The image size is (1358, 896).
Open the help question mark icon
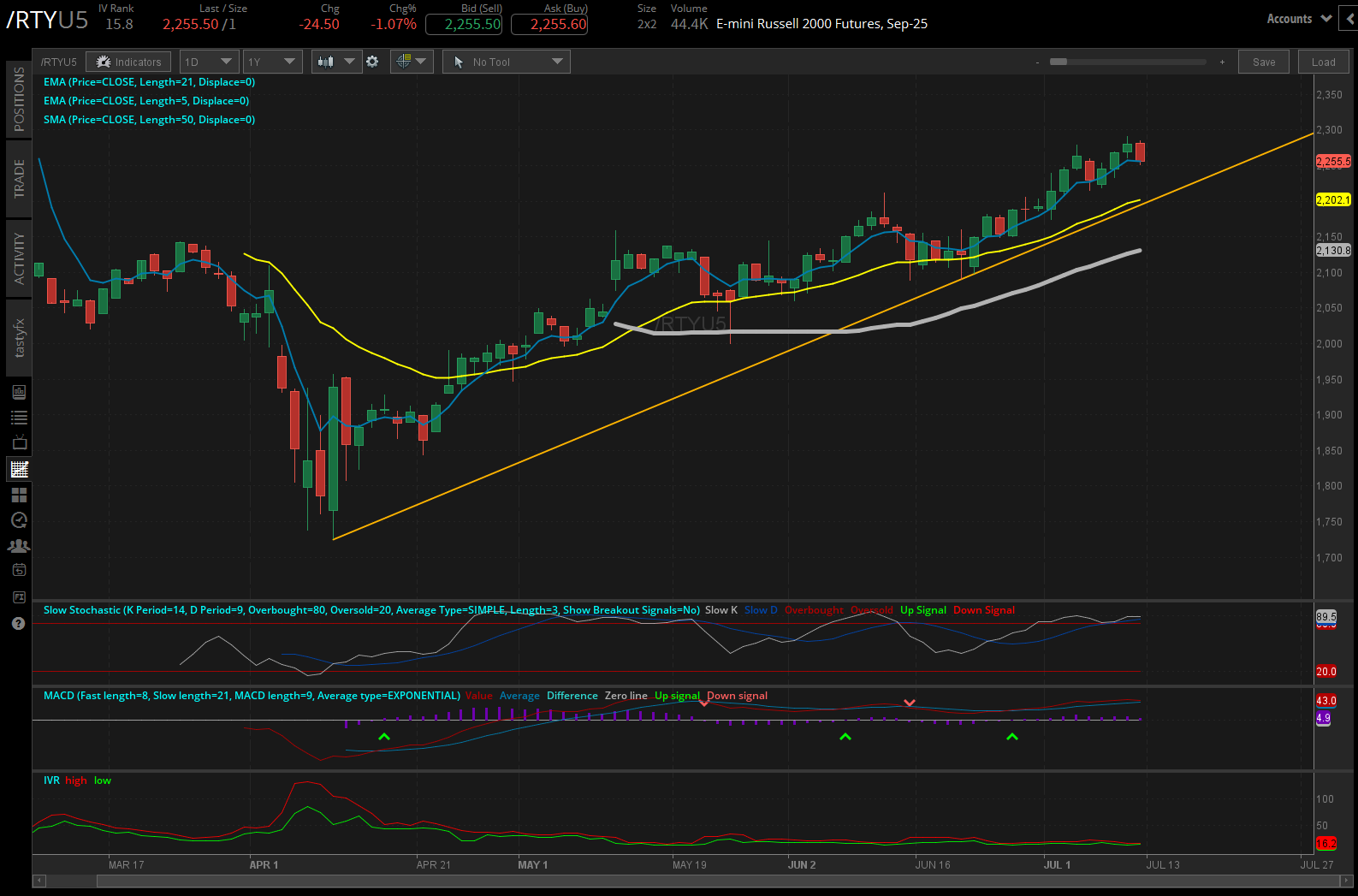(x=19, y=623)
